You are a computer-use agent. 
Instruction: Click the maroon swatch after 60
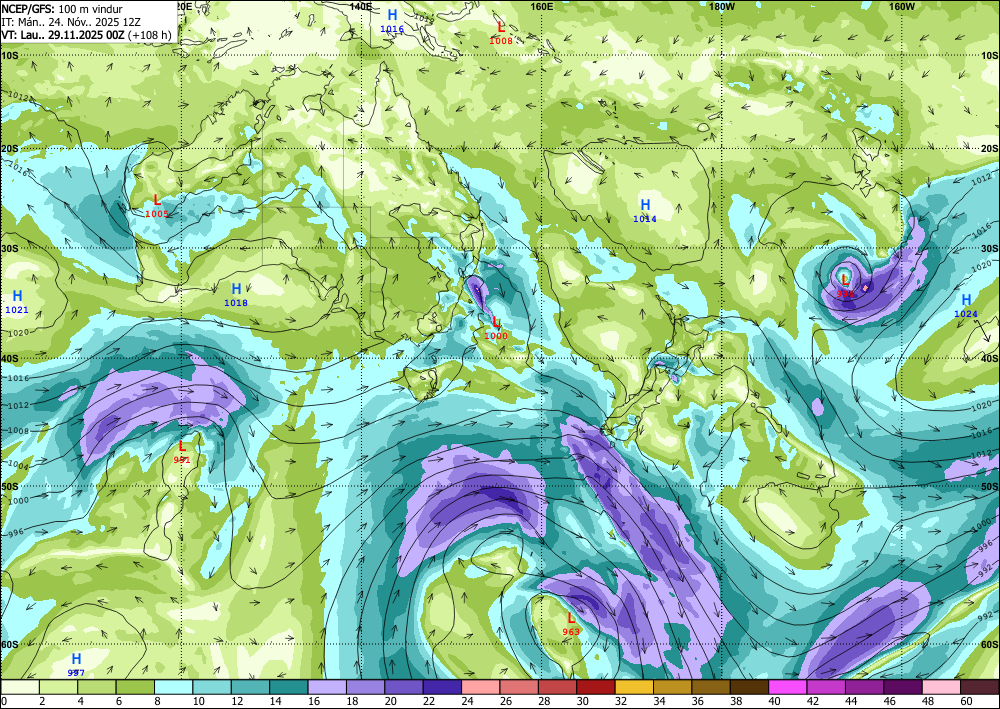(x=980, y=687)
